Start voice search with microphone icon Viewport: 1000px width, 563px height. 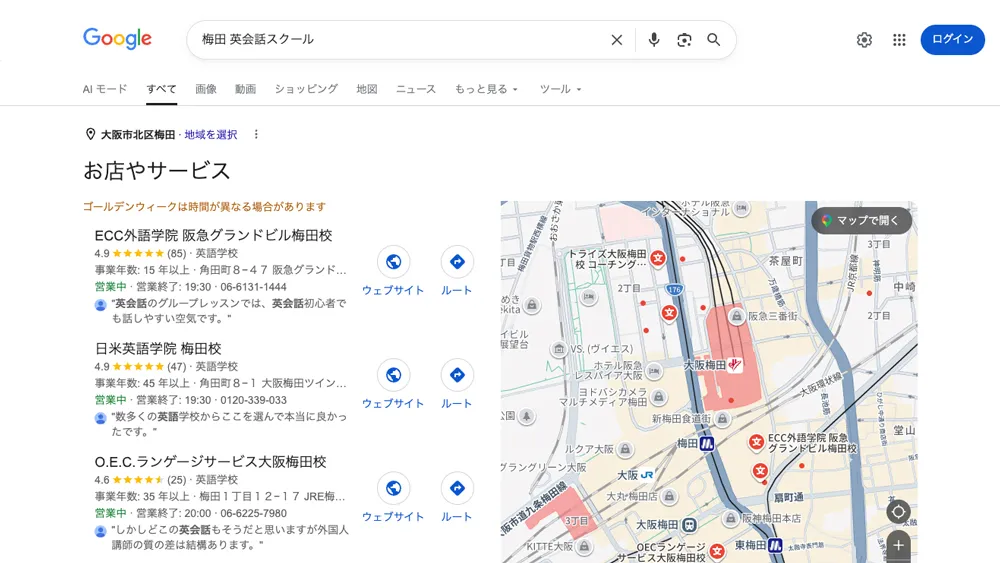coord(654,40)
